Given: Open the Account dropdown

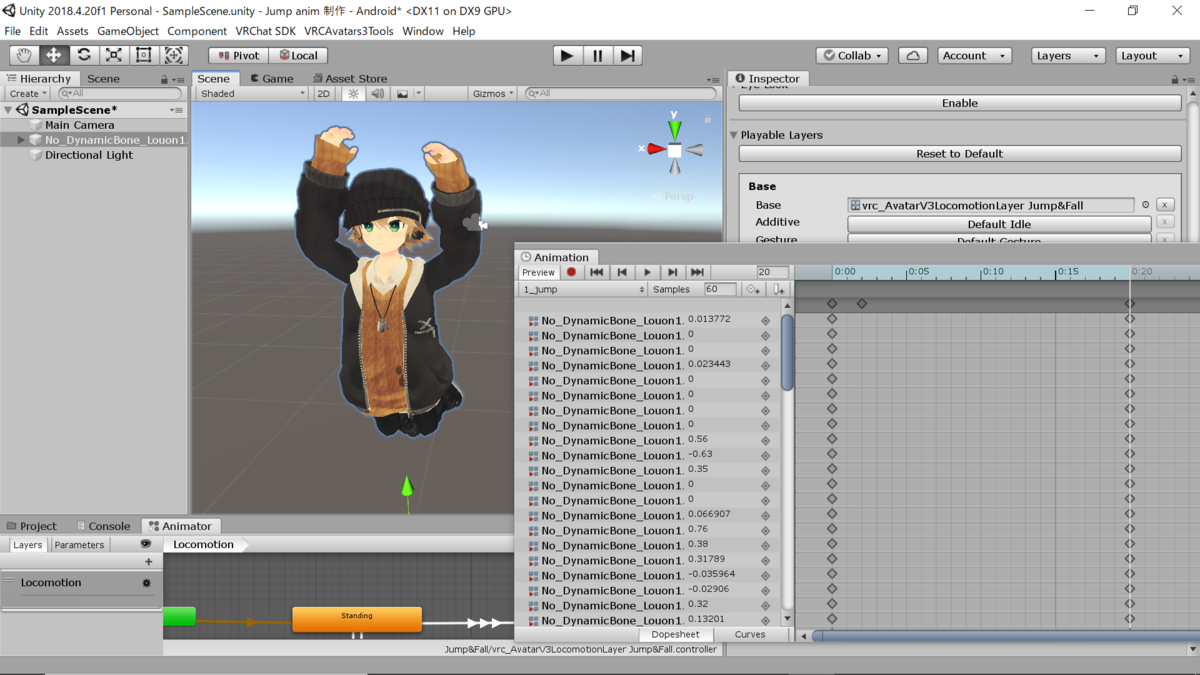Looking at the screenshot, I should pos(974,56).
